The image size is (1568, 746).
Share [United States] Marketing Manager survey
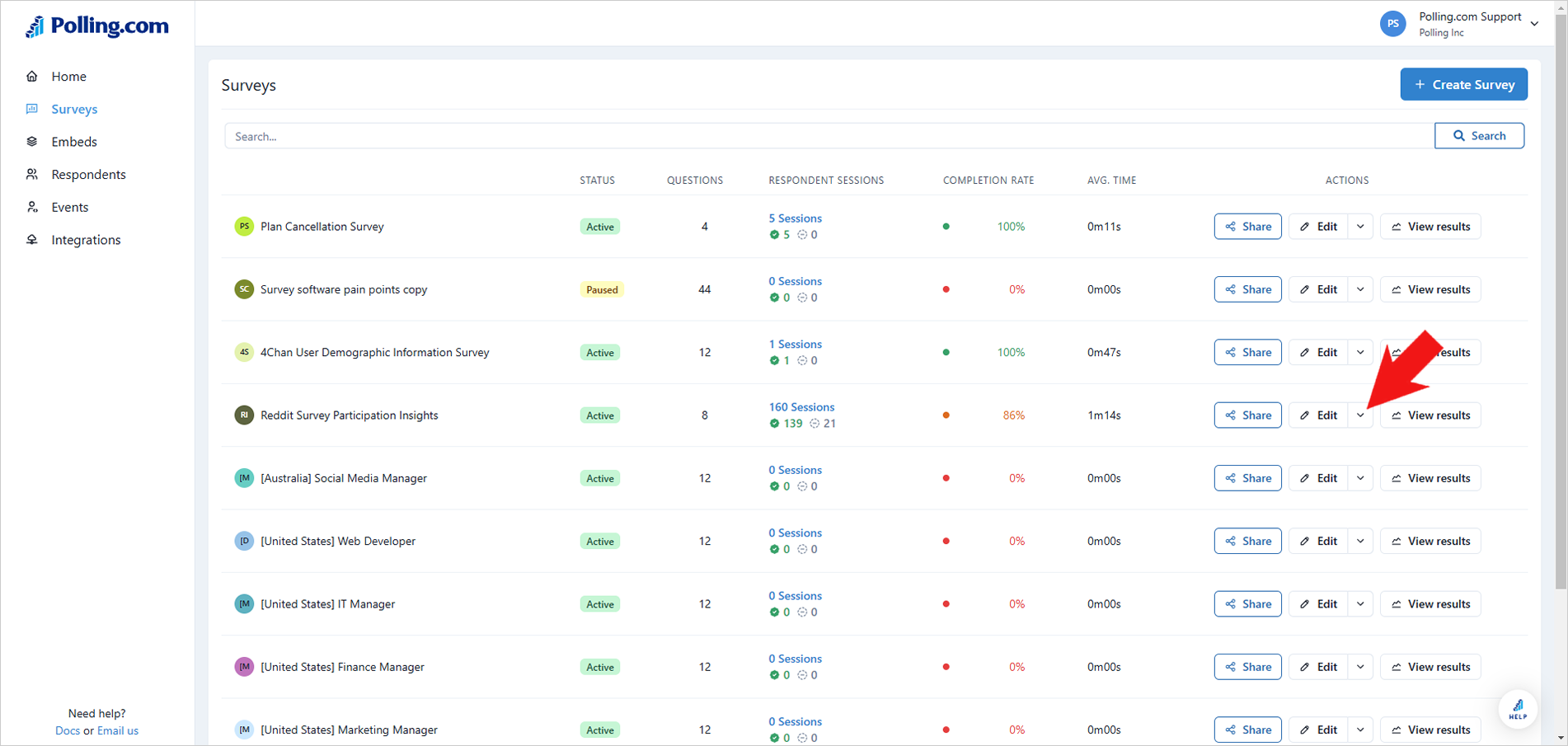(1247, 730)
